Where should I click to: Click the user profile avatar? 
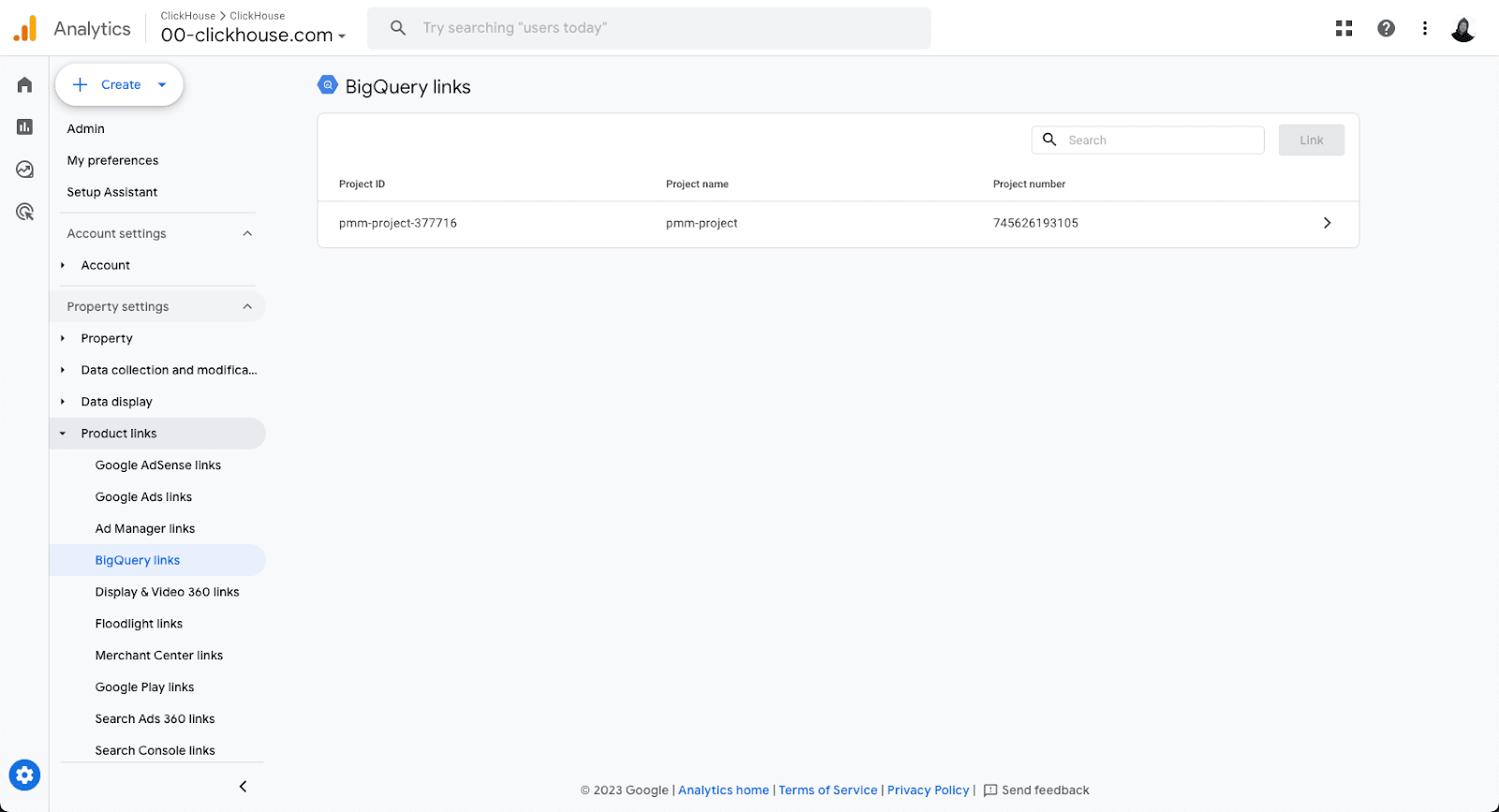pos(1462,29)
